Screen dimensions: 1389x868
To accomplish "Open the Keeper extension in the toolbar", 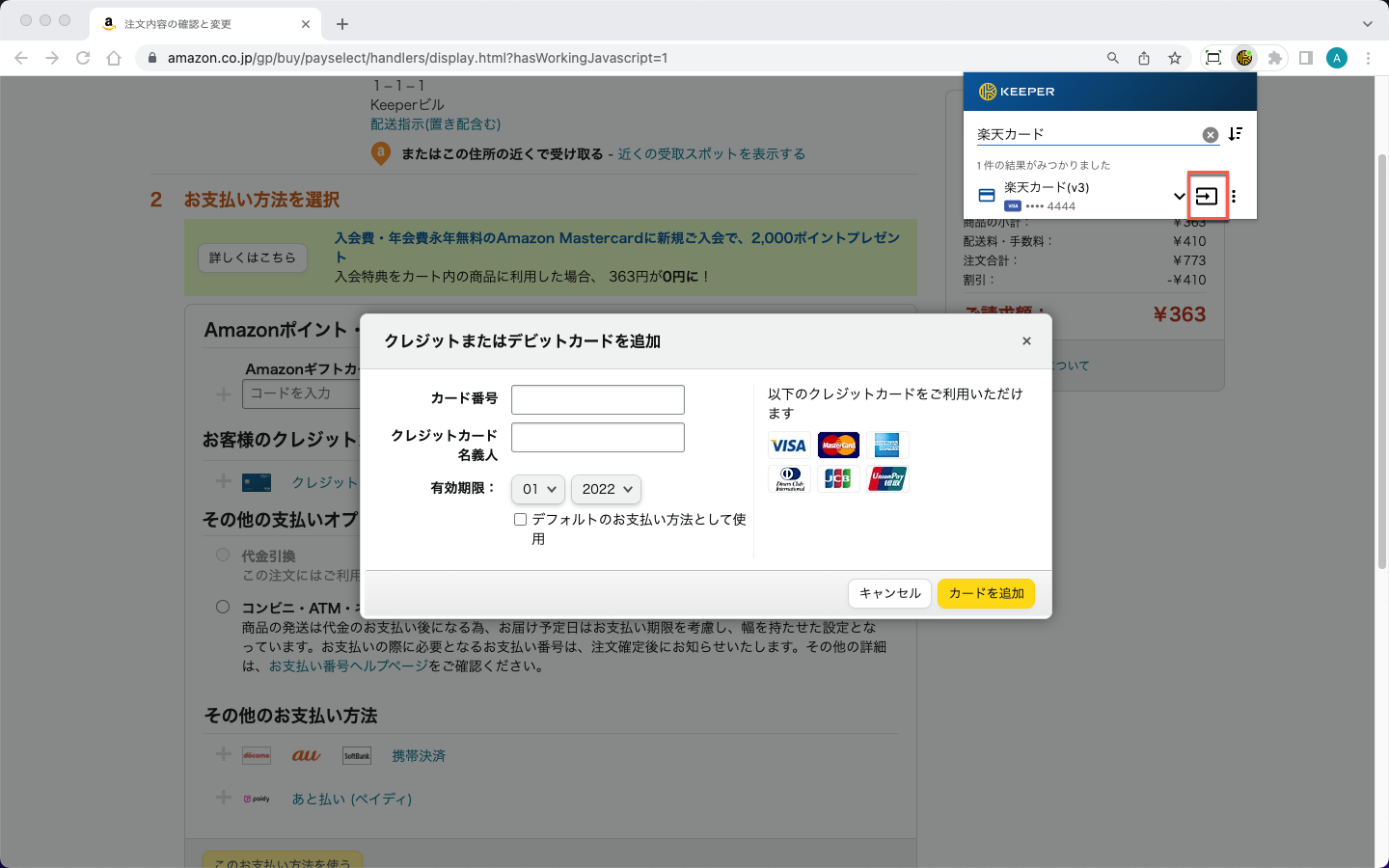I will (1244, 58).
